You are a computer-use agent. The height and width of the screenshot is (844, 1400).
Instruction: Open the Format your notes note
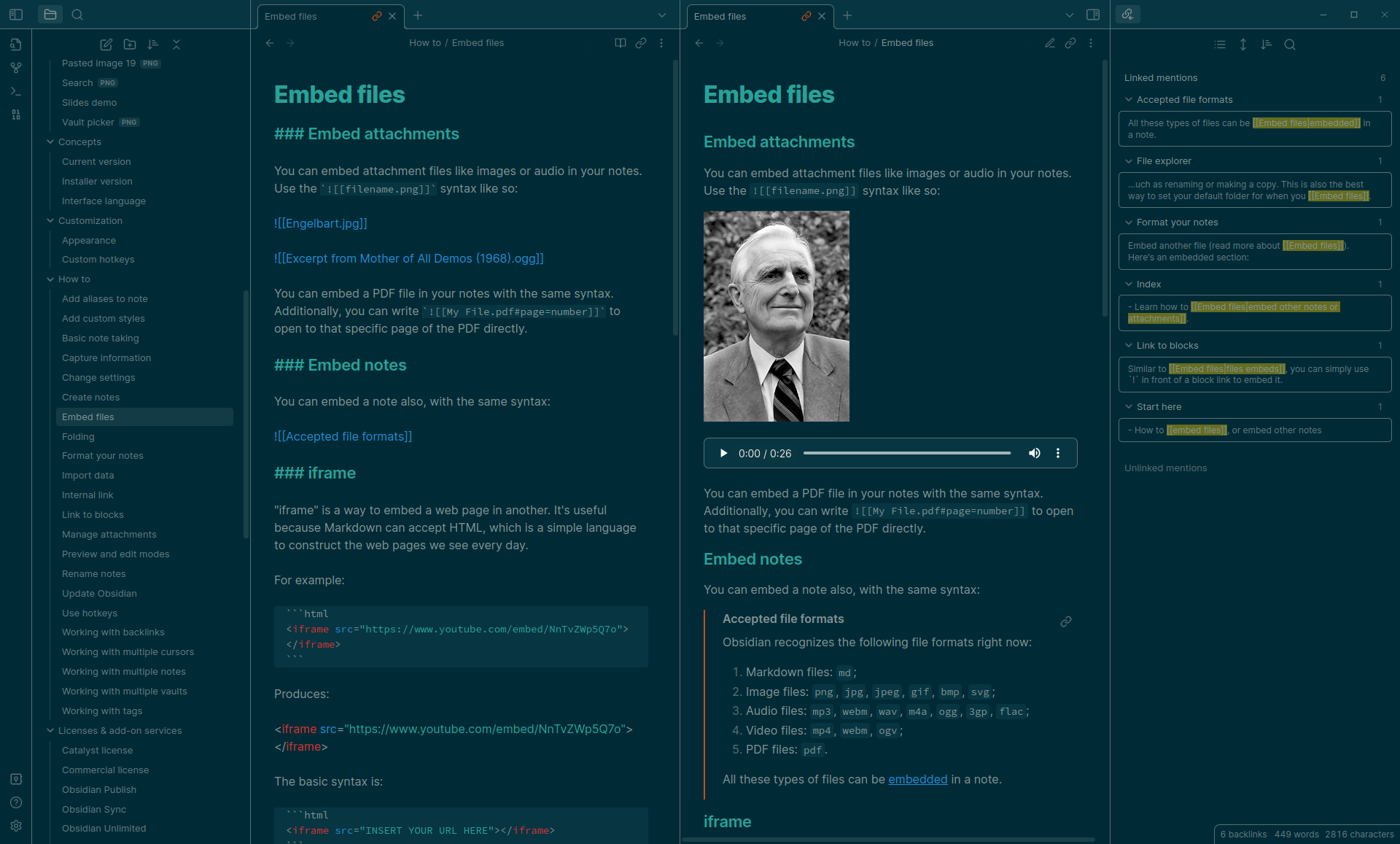point(103,456)
